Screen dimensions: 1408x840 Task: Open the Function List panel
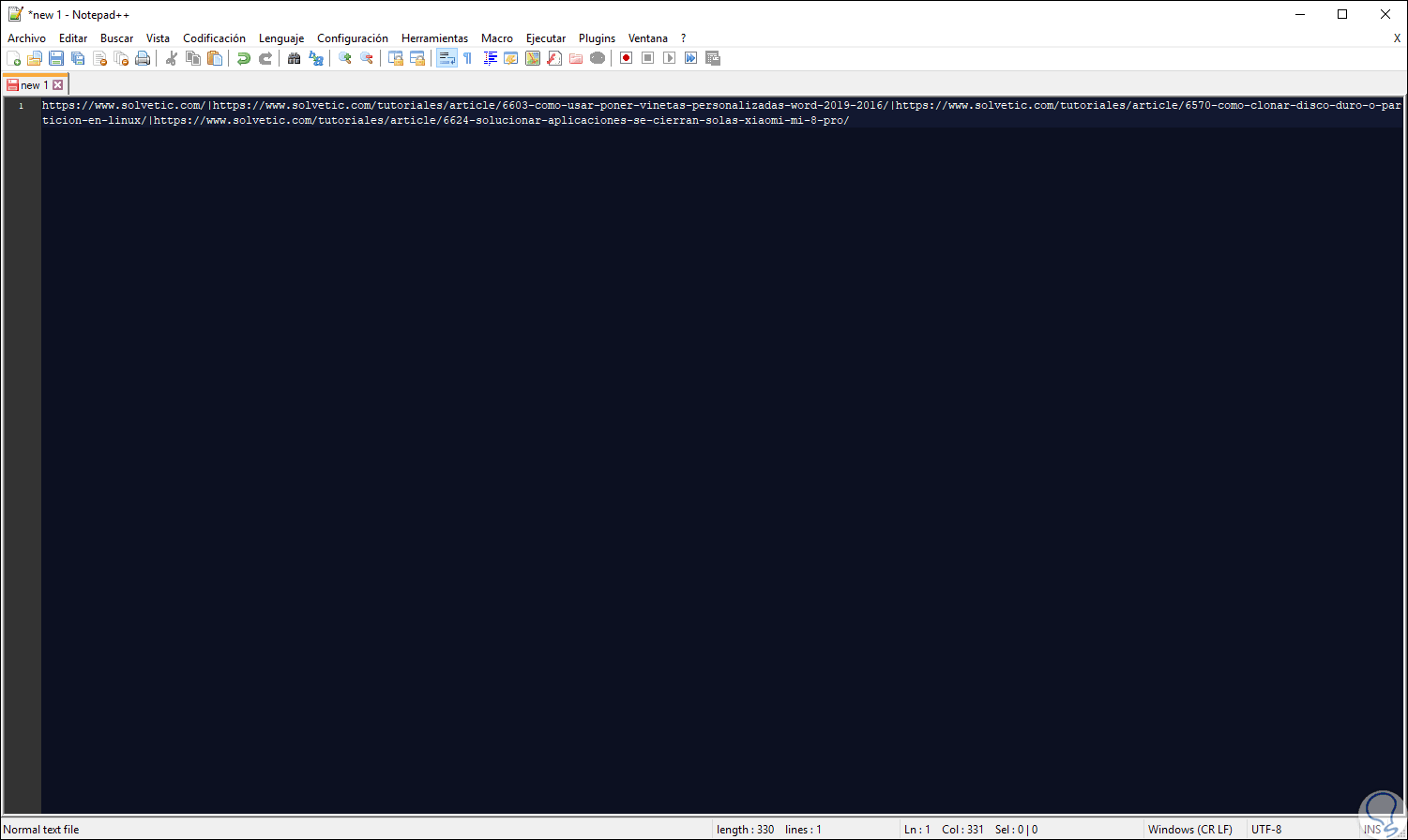coord(554,58)
